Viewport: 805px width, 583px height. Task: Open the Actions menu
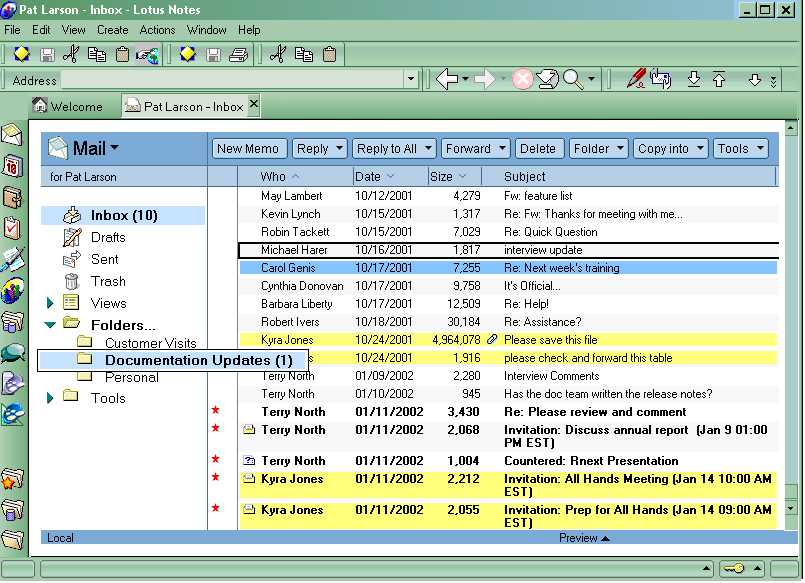tap(157, 30)
